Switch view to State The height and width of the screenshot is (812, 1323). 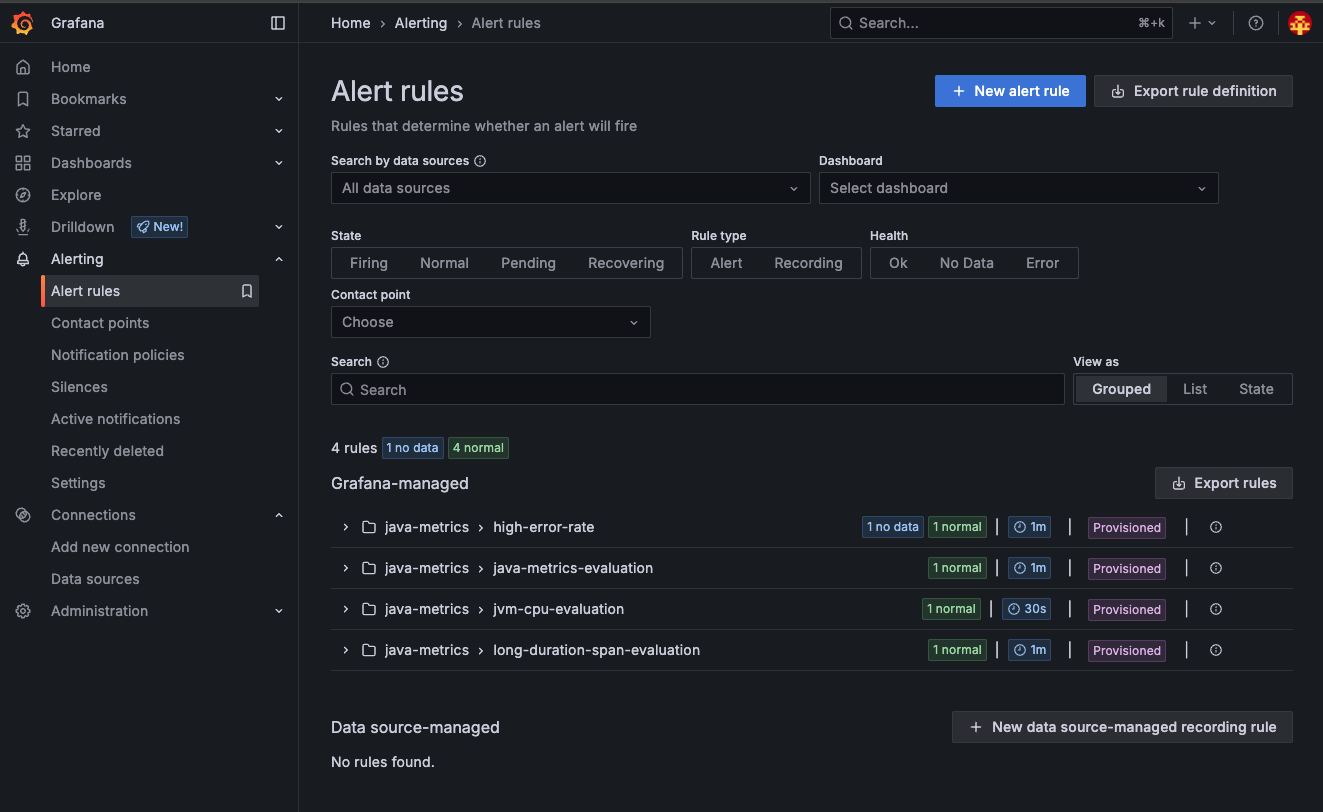1256,389
